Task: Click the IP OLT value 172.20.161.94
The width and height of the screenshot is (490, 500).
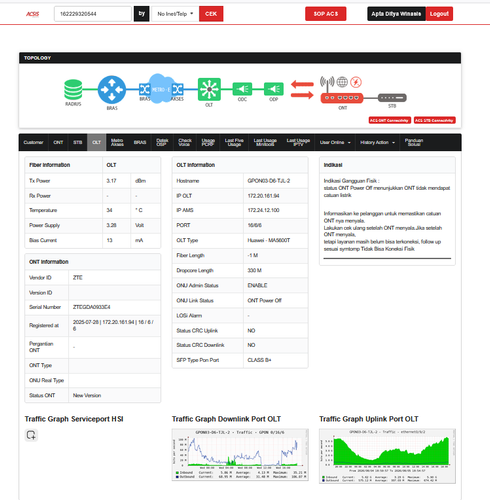Action: click(x=263, y=196)
